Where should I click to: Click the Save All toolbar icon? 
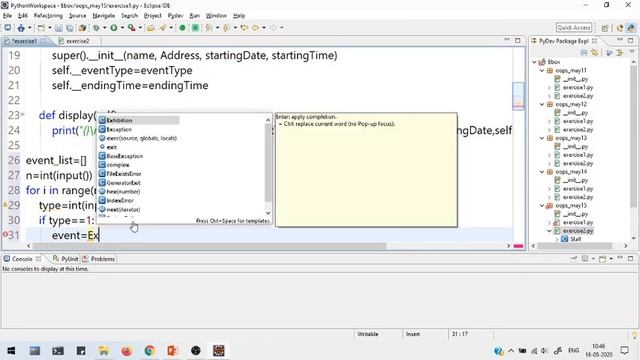coord(70,28)
